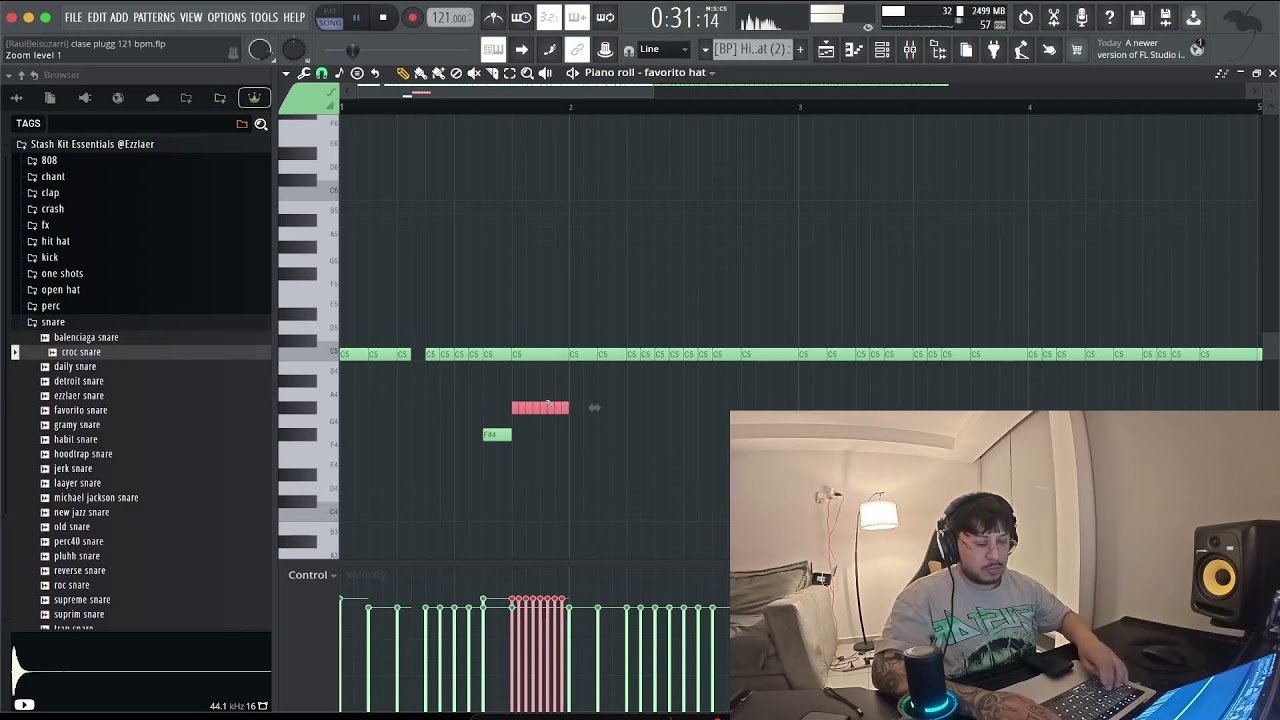Open the mixer icon
Viewport: 1280px width, 720px height.
tap(910, 50)
